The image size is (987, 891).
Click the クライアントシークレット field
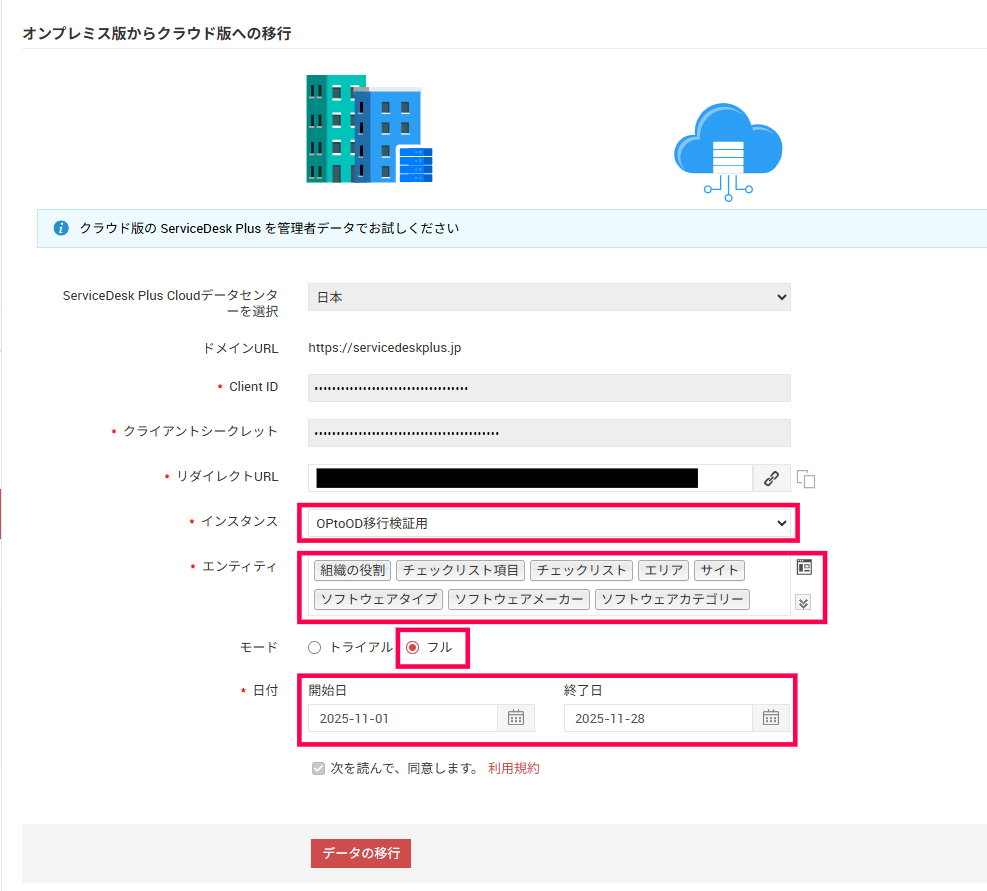(x=549, y=433)
